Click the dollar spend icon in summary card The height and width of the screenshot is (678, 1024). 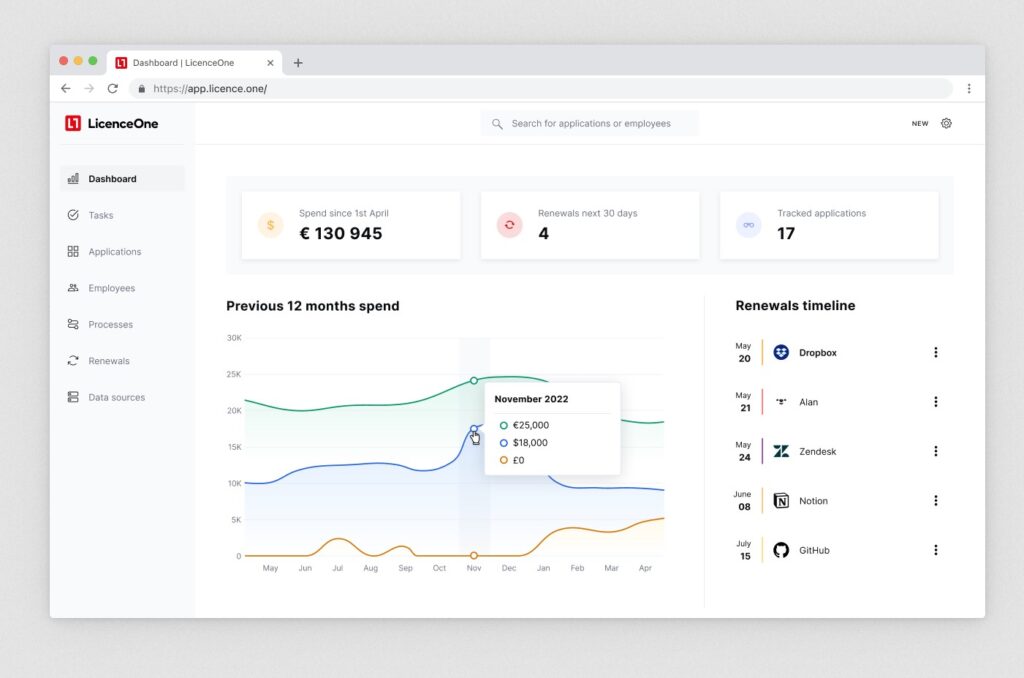(270, 225)
